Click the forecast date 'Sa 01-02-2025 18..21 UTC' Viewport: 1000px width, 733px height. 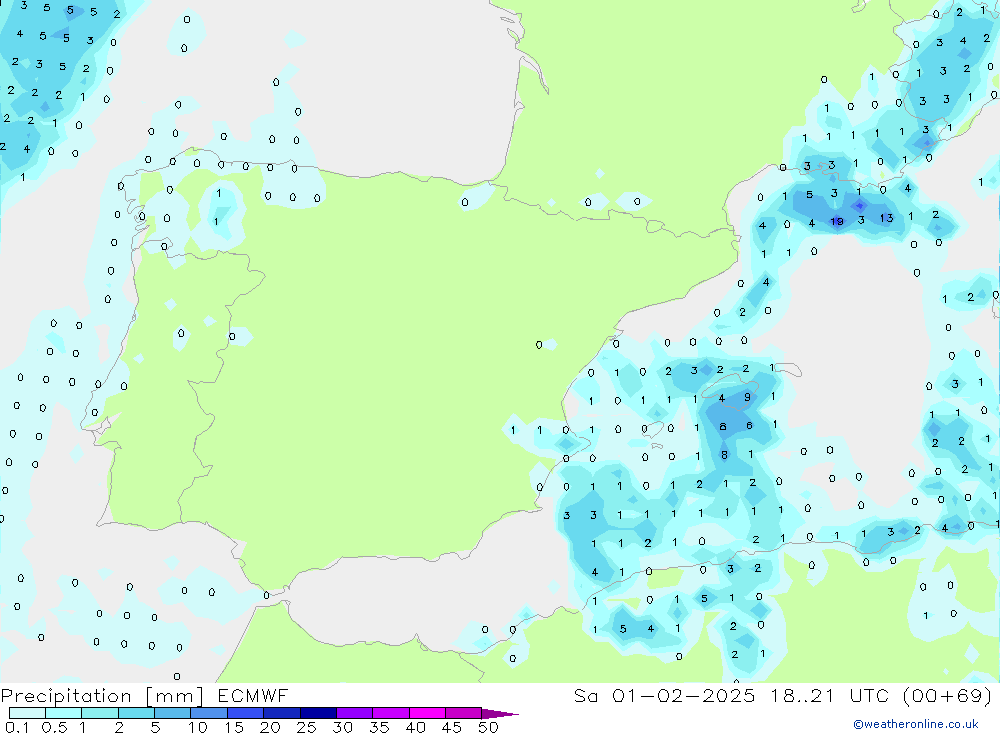pyautogui.click(x=731, y=696)
